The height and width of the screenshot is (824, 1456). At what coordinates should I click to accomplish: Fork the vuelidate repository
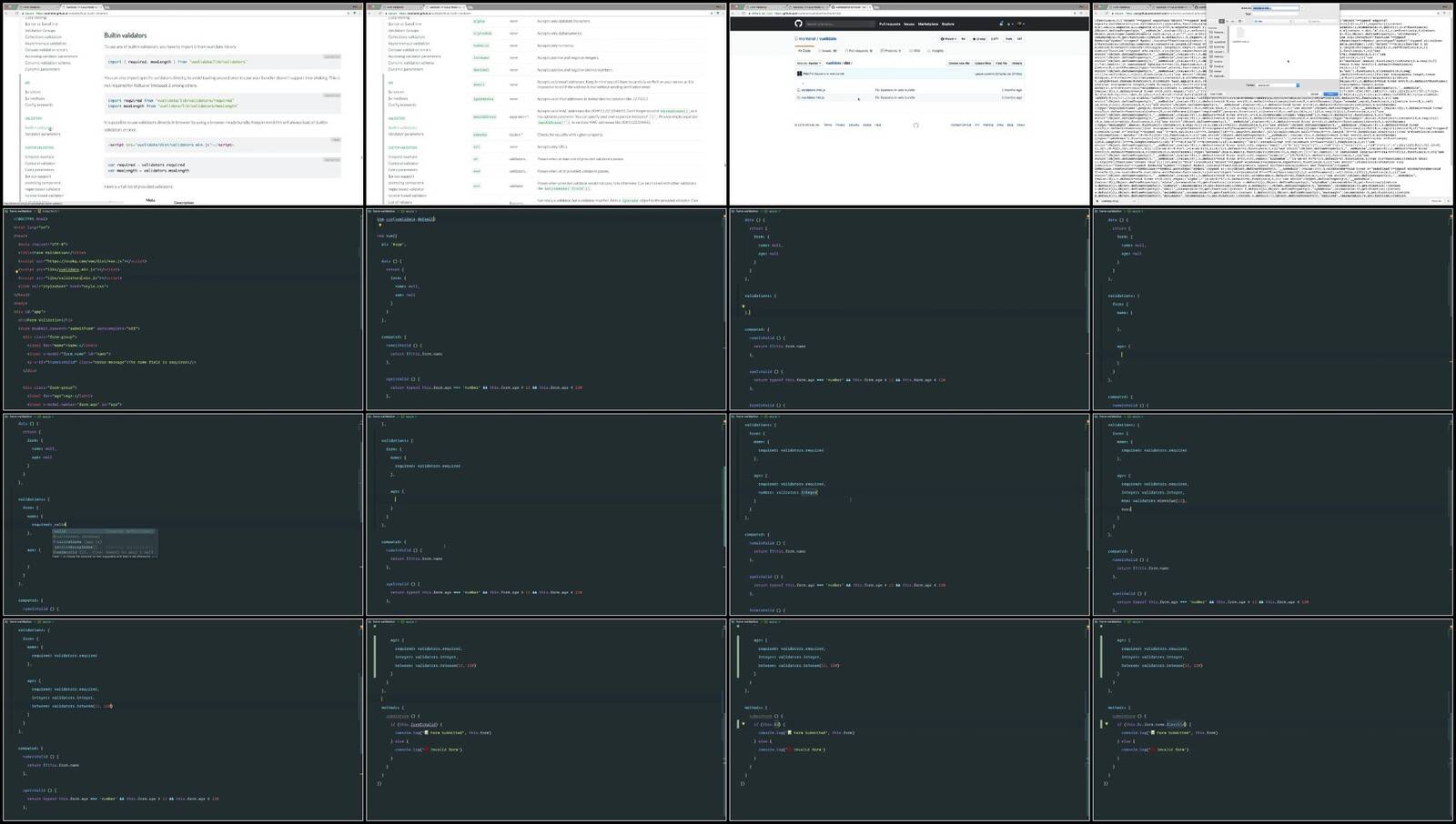click(1009, 39)
